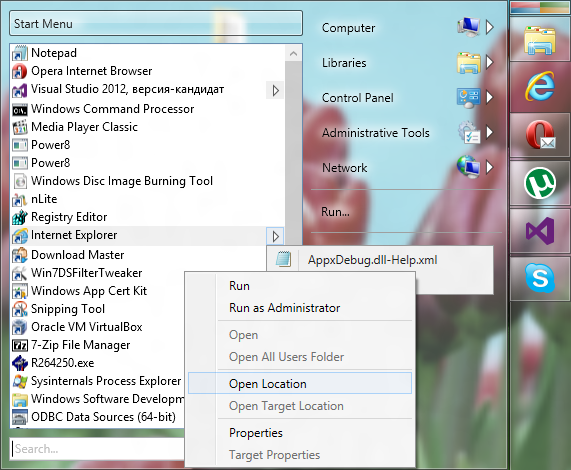Launch Visual Studio from the sidebar icon
The width and height of the screenshot is (571, 470).
[540, 231]
